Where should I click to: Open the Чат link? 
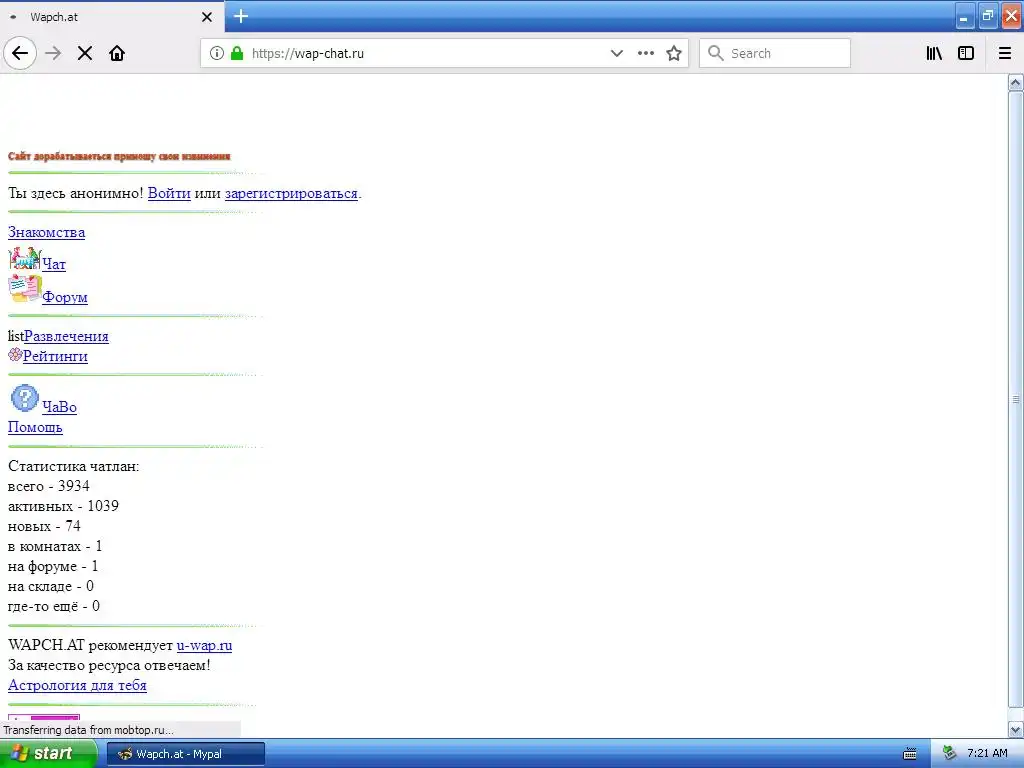coord(54,264)
